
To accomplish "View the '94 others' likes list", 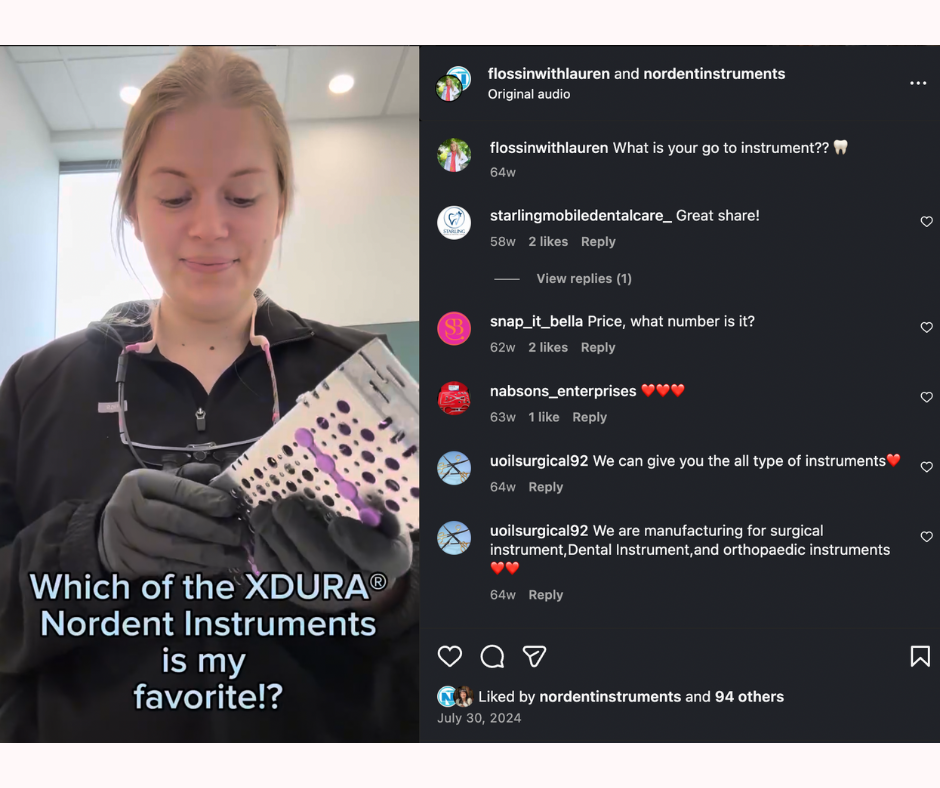I will click(x=749, y=697).
